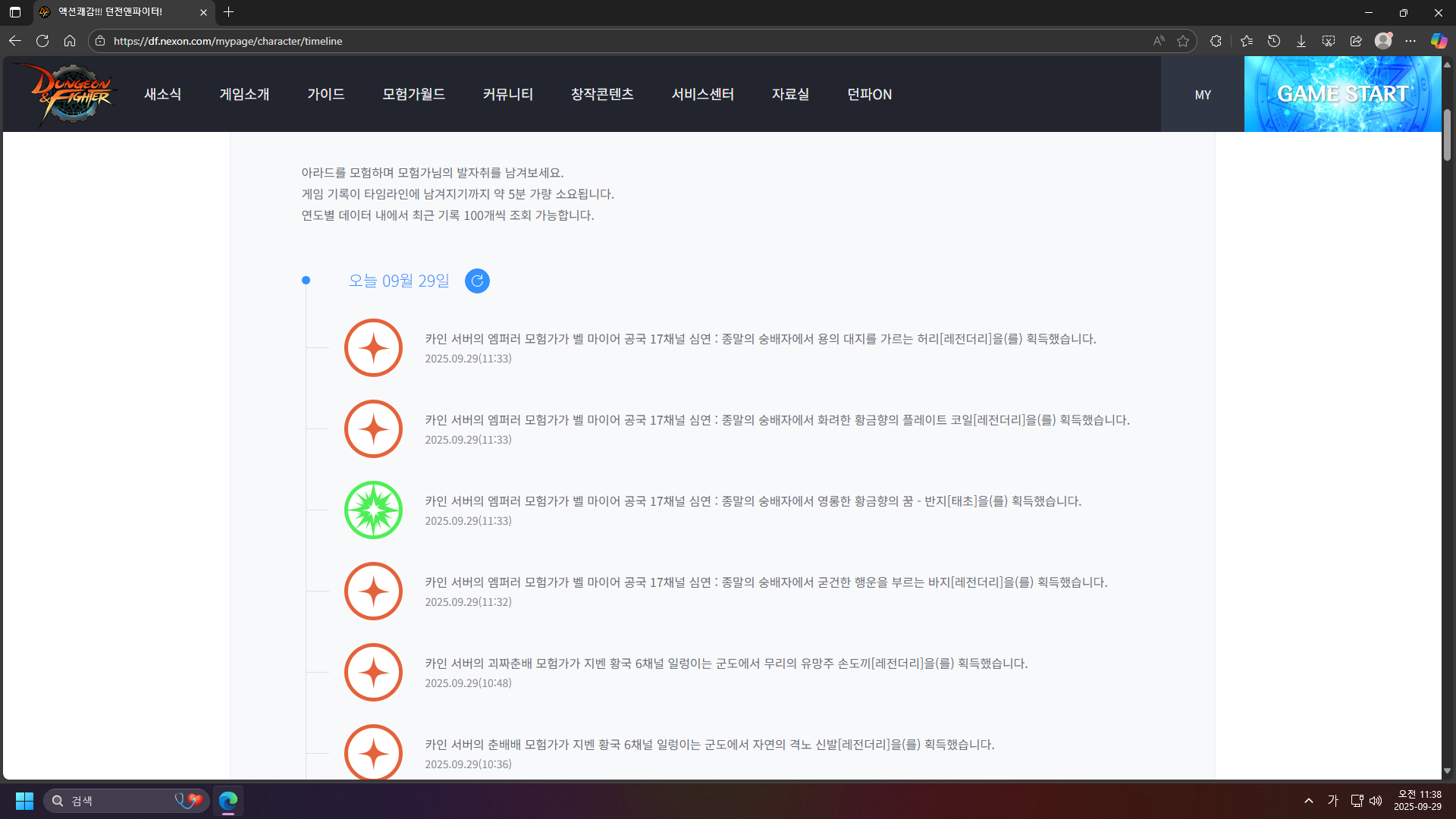This screenshot has height=819, width=1456.
Task: Click the timeline refresh icon next to 09월 29일
Action: pos(477,281)
